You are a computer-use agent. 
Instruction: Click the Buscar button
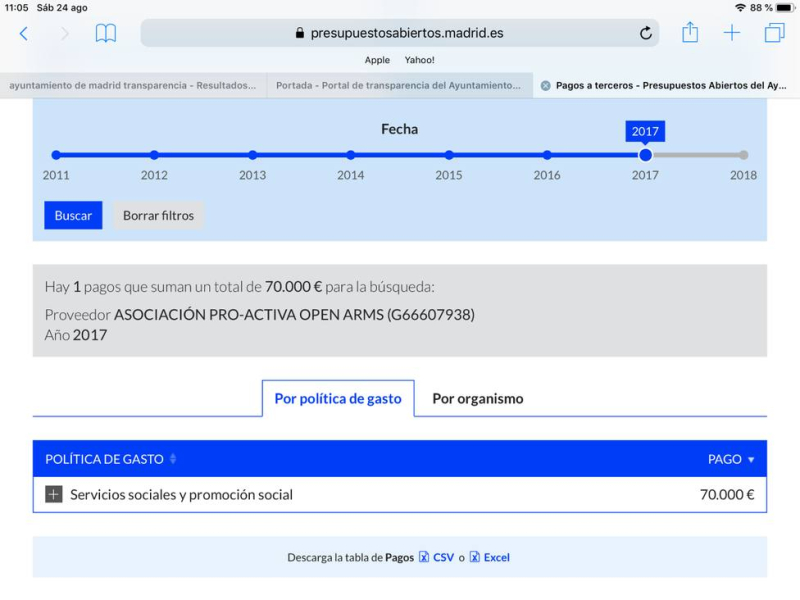tap(73, 215)
